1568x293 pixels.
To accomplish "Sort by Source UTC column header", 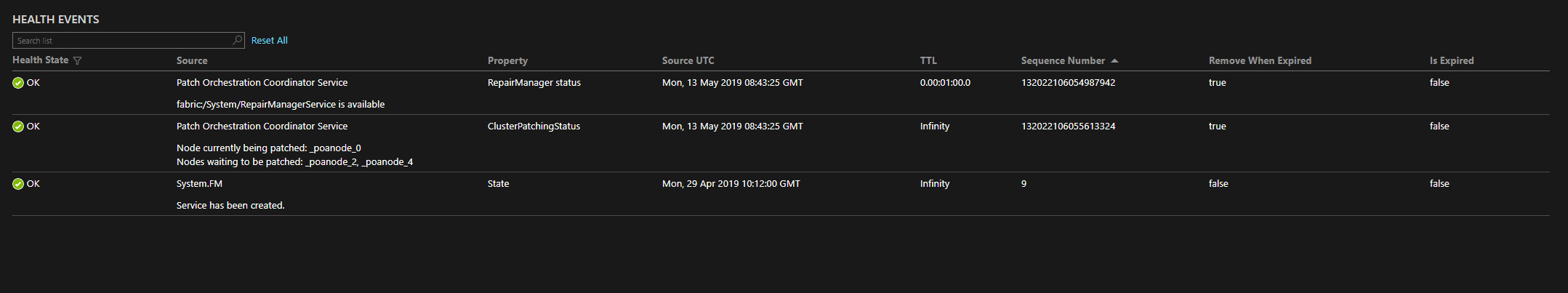I will point(688,61).
